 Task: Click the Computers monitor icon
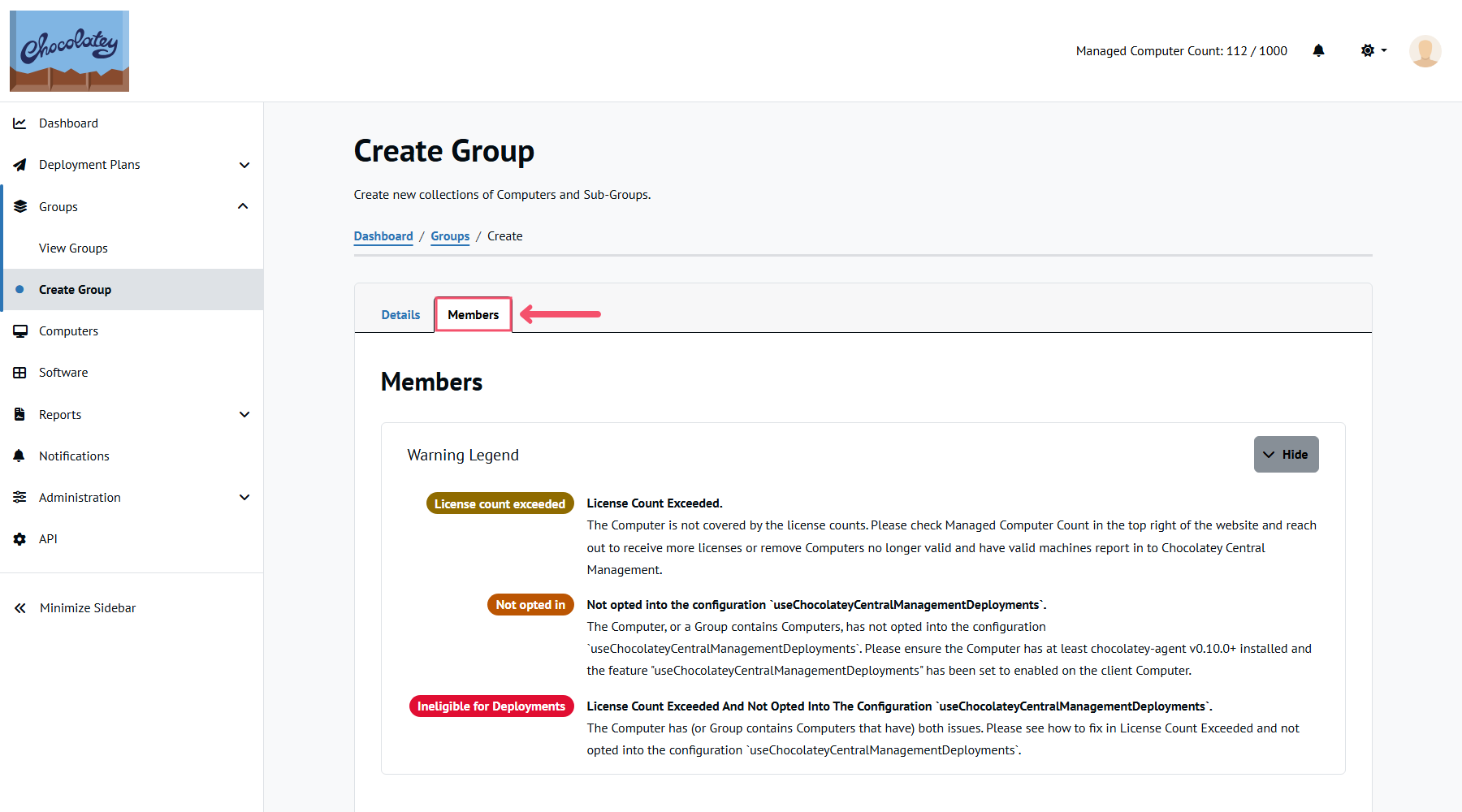[x=19, y=331]
